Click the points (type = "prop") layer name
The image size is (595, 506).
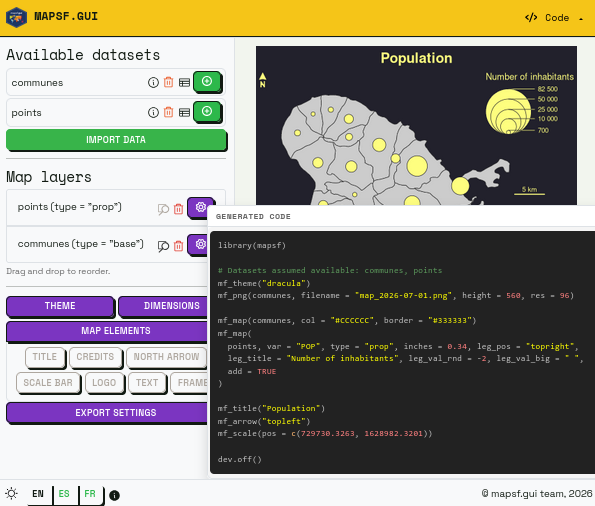(69, 207)
